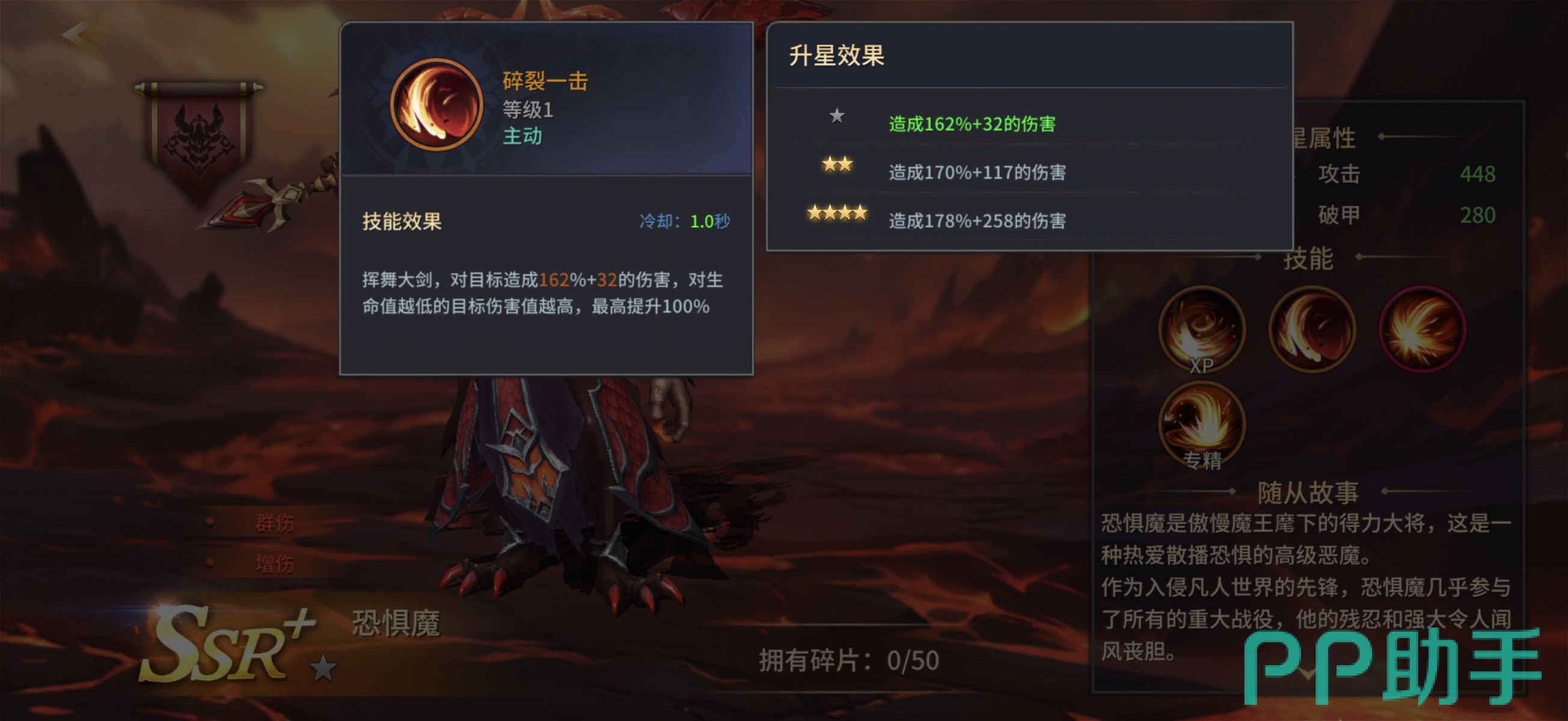
Task: Open the 随从故事 section header
Action: (1308, 491)
